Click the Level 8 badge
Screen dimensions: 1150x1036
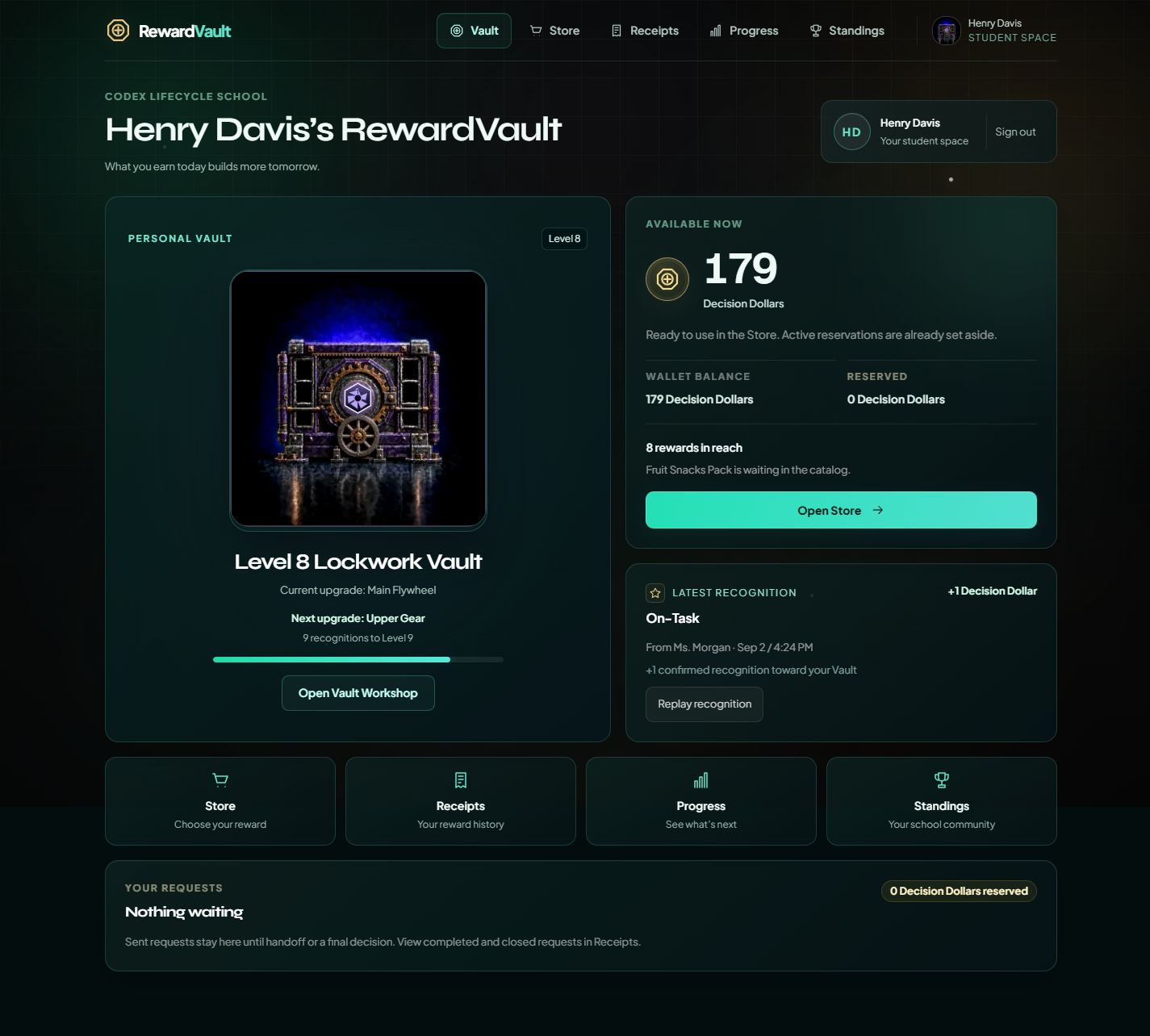[x=564, y=239]
